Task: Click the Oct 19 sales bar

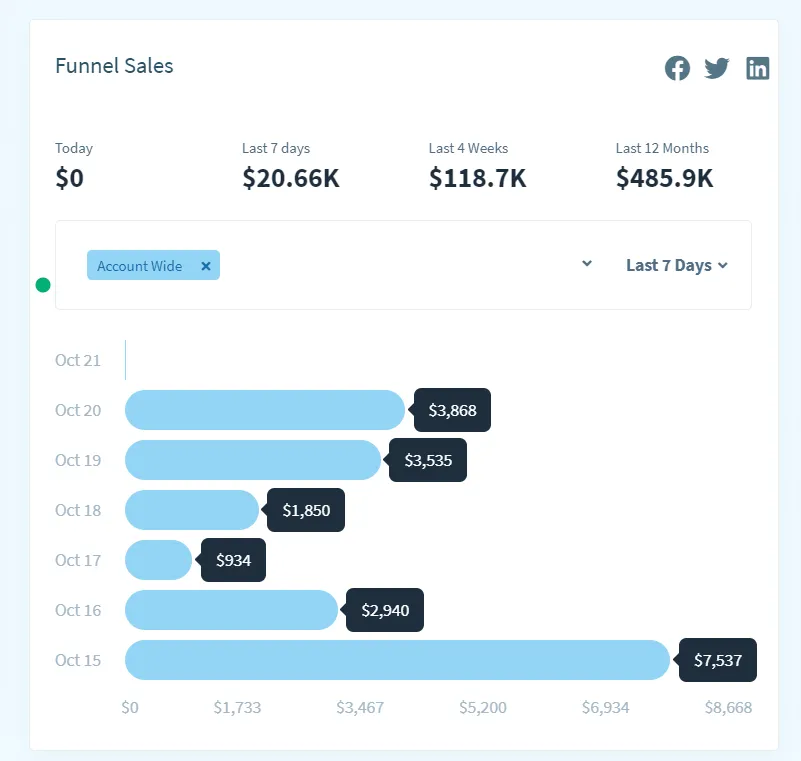Action: click(x=253, y=460)
